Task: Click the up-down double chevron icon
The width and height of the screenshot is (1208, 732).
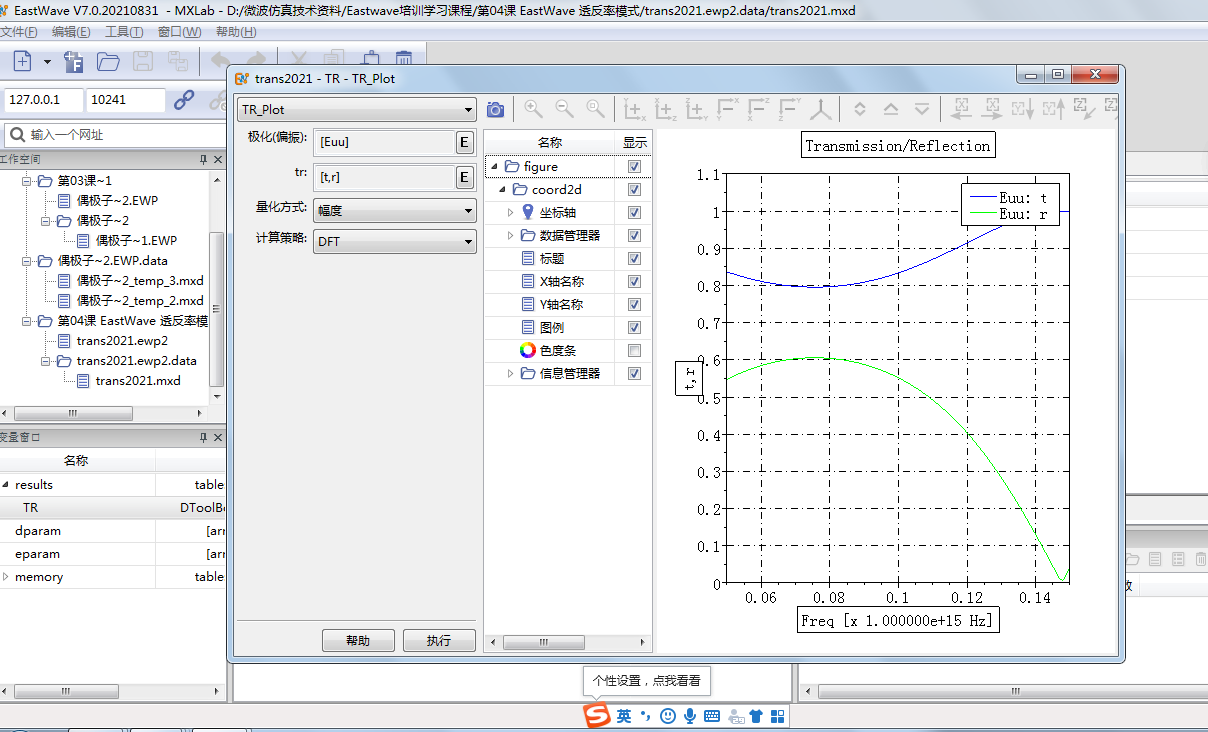Action: click(x=859, y=109)
